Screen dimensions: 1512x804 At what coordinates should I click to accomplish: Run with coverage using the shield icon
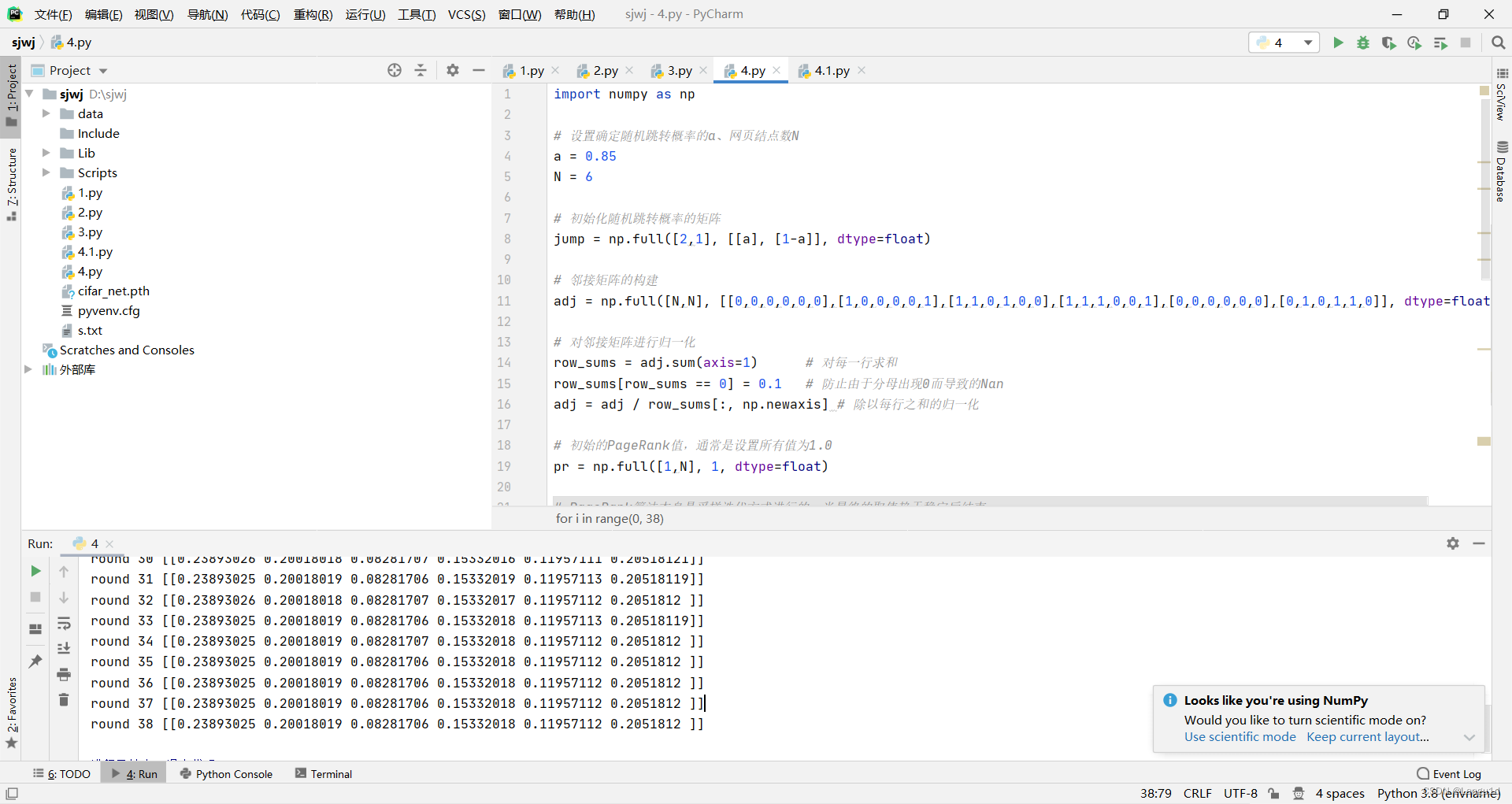[1389, 43]
